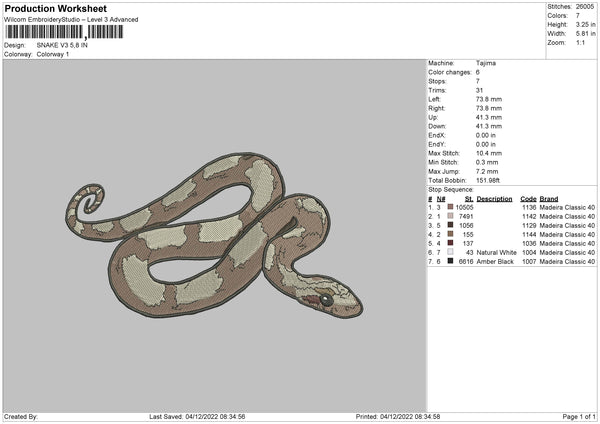600x424 pixels.
Task: Click the Production Worksheet title
Action: point(55,8)
